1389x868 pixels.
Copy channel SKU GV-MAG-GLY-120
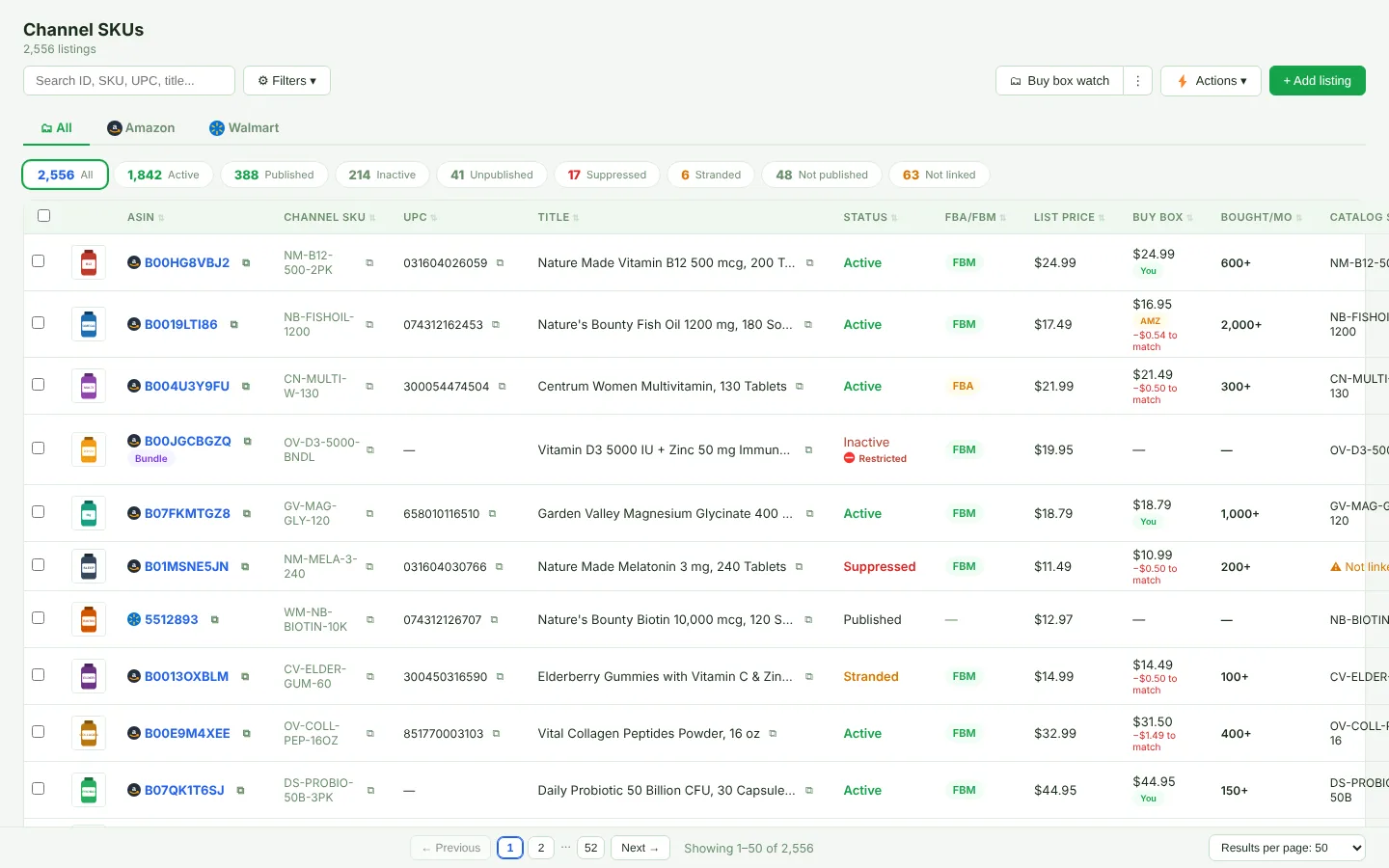(x=369, y=514)
